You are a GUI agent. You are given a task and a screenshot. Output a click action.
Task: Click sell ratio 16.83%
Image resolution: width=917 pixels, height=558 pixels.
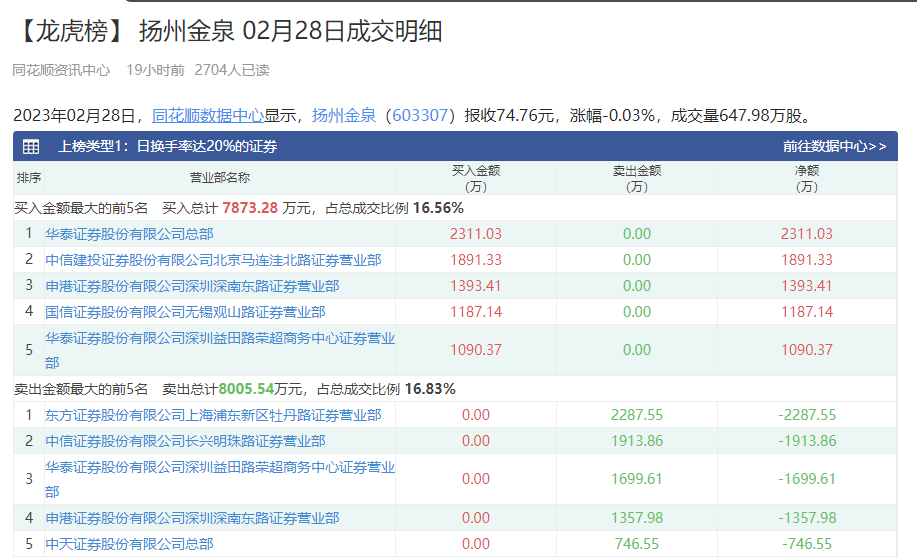coord(430,389)
